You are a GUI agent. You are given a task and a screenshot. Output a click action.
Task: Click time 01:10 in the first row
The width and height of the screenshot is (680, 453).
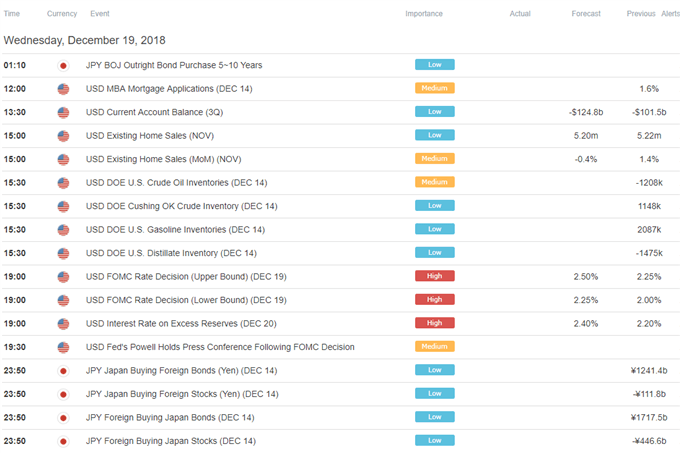(15, 65)
